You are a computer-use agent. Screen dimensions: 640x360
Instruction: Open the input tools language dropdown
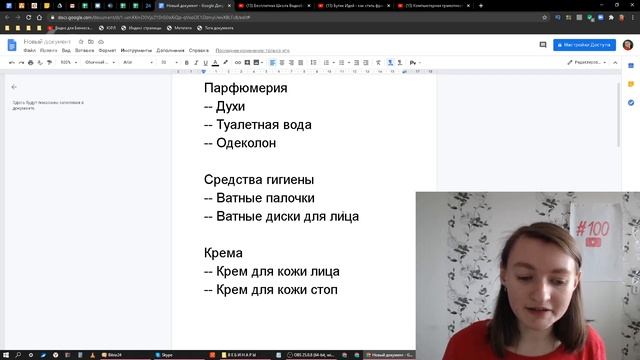tap(415, 62)
